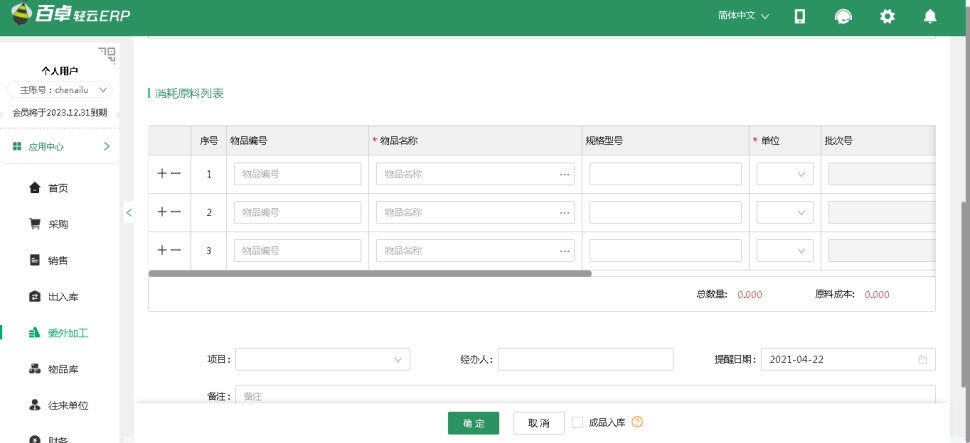The height and width of the screenshot is (443, 970).
Task: Click ellipsis in row 2 物品名称 field
Action: click(x=564, y=213)
